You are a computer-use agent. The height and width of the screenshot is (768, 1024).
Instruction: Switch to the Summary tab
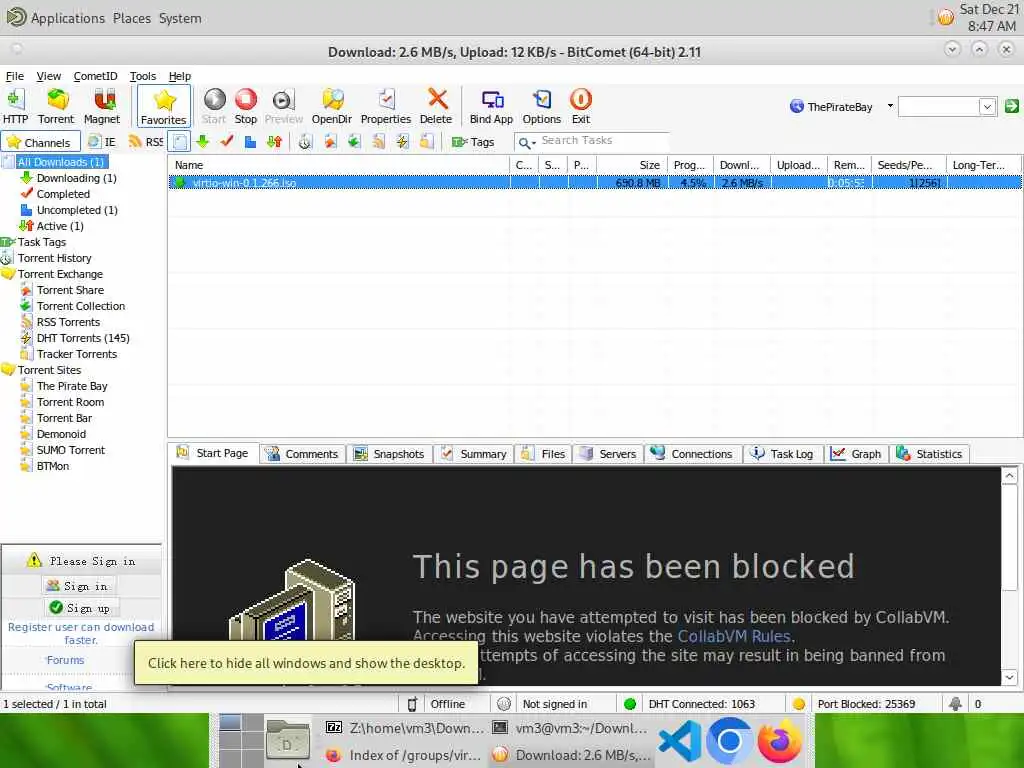(x=474, y=454)
